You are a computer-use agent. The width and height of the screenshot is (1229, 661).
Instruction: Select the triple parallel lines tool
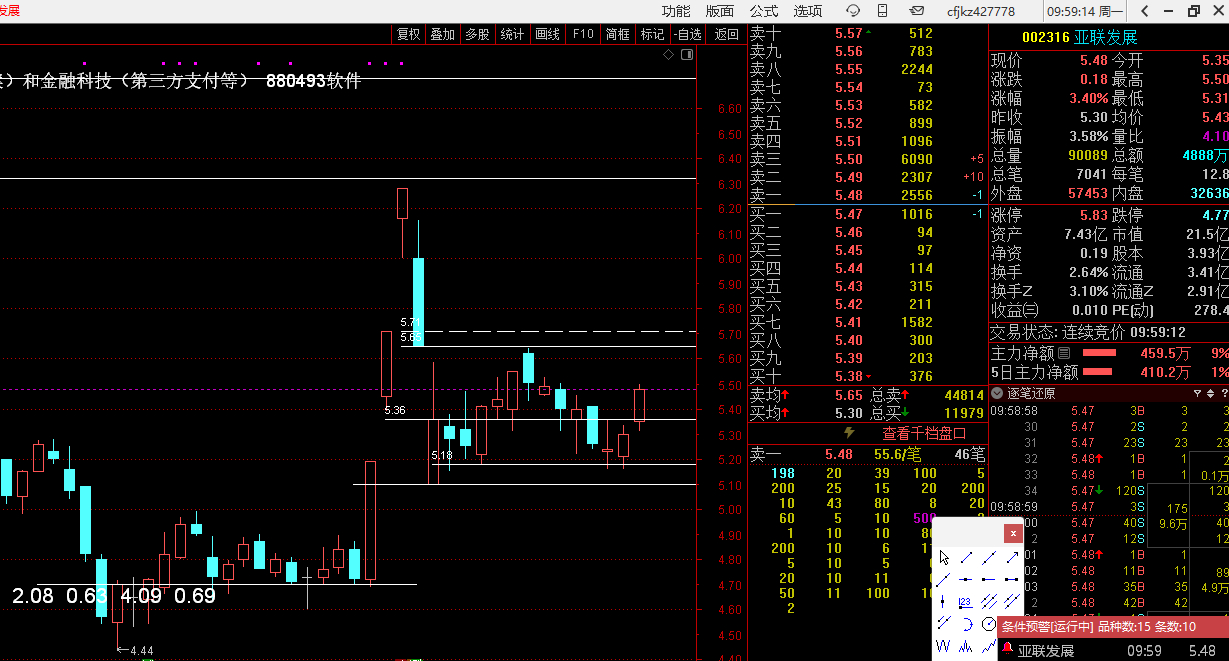click(x=989, y=601)
